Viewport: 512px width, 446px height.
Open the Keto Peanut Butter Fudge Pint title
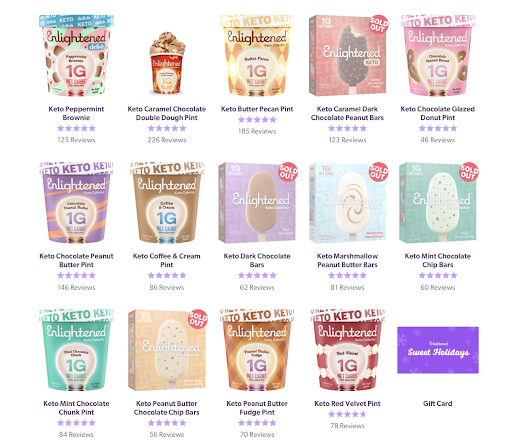pyautogui.click(x=257, y=408)
